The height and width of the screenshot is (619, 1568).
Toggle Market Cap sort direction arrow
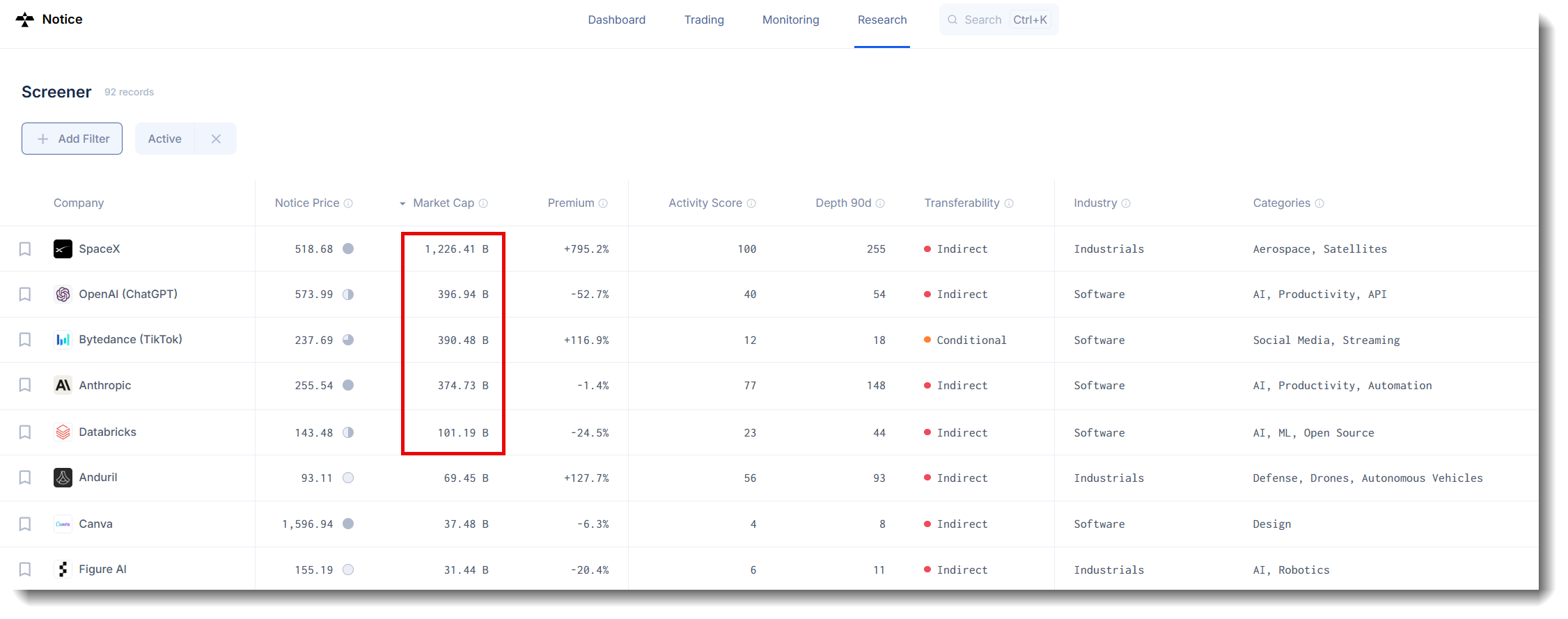[x=402, y=203]
